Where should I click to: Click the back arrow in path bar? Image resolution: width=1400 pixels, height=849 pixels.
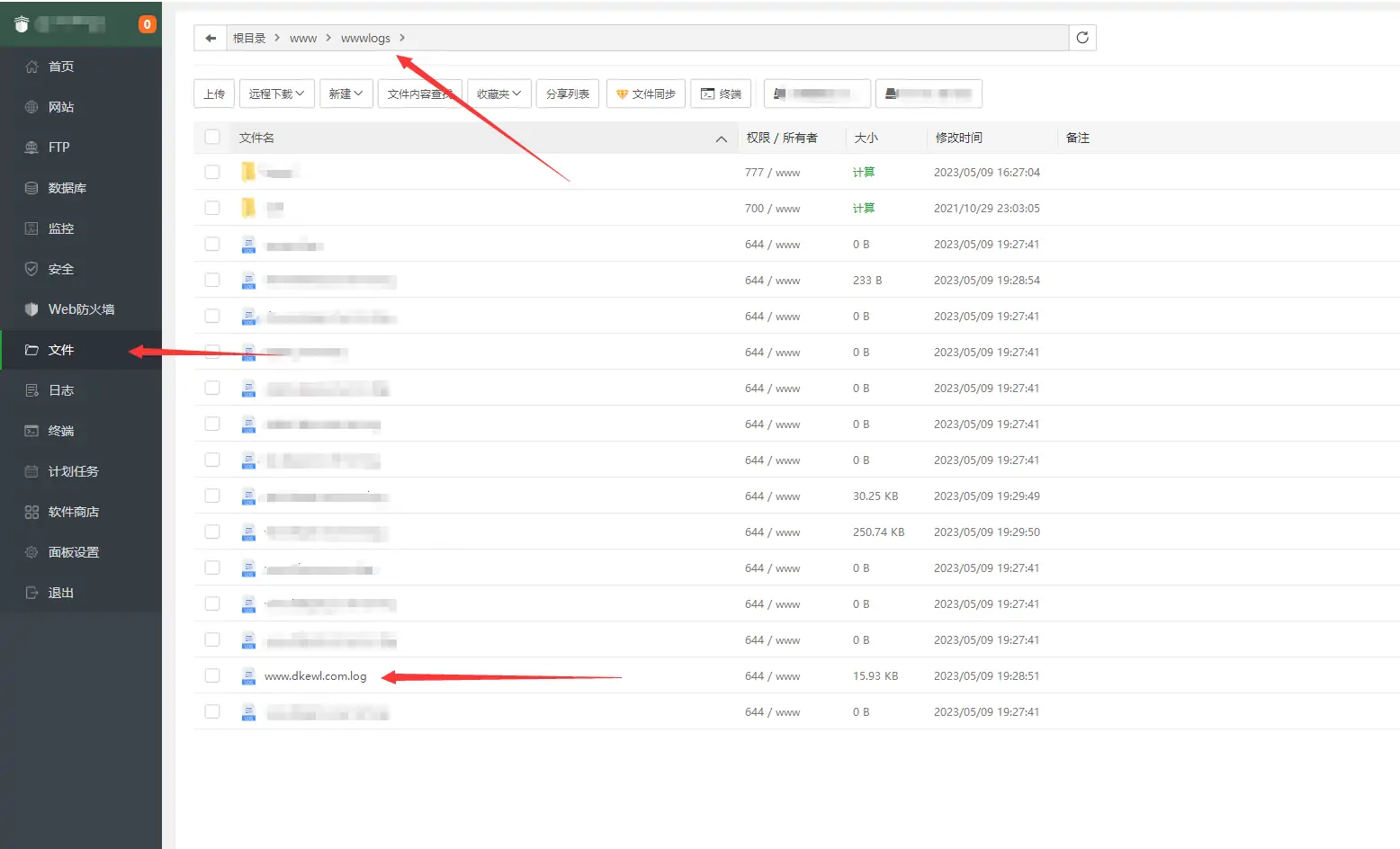(x=210, y=38)
